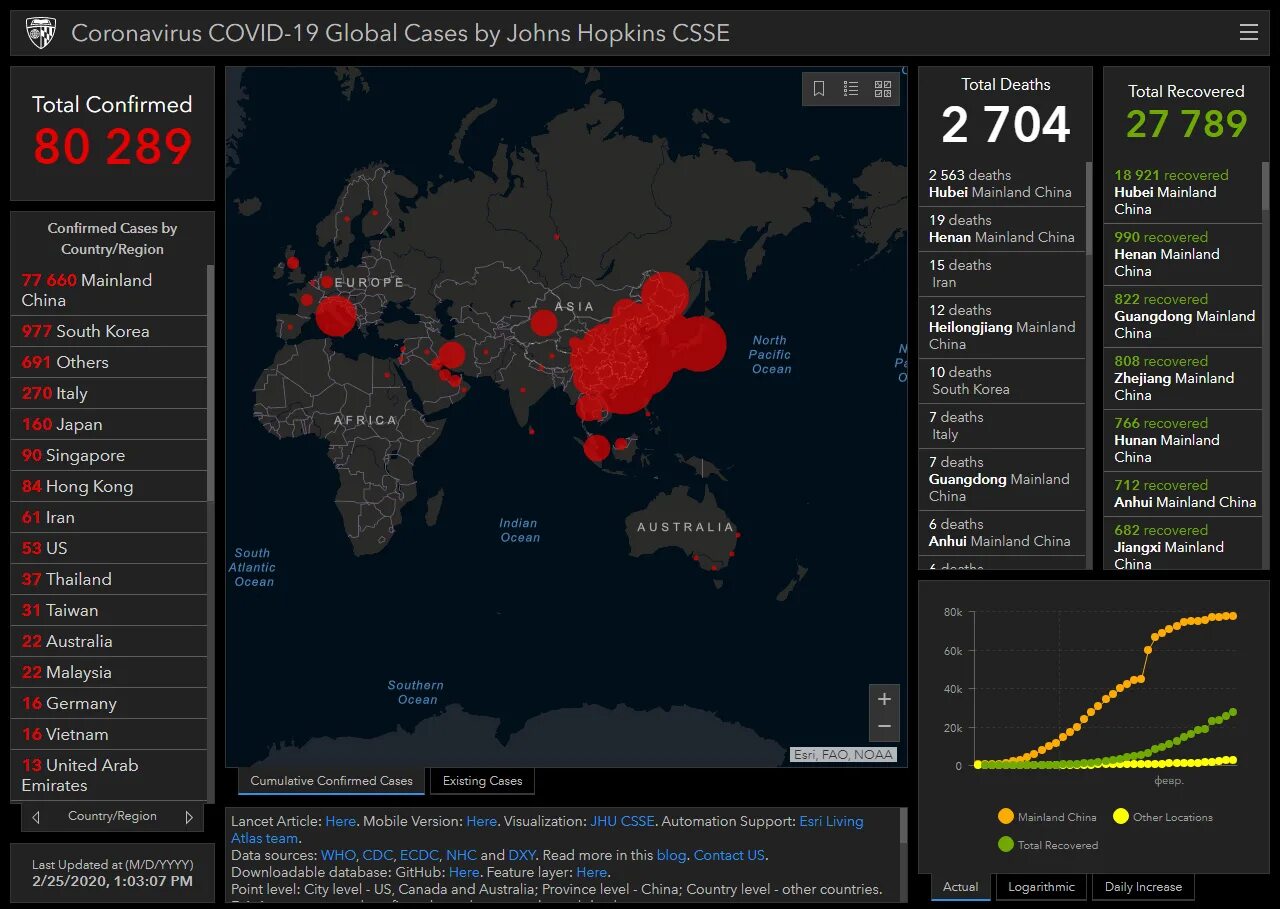Open the DXY data source link
This screenshot has width=1280, height=909.
tap(521, 855)
